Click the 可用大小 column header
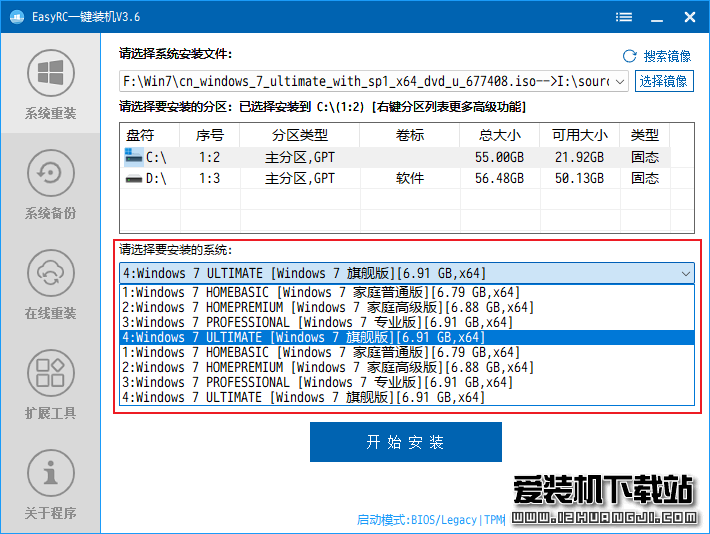The image size is (710, 534). click(579, 135)
